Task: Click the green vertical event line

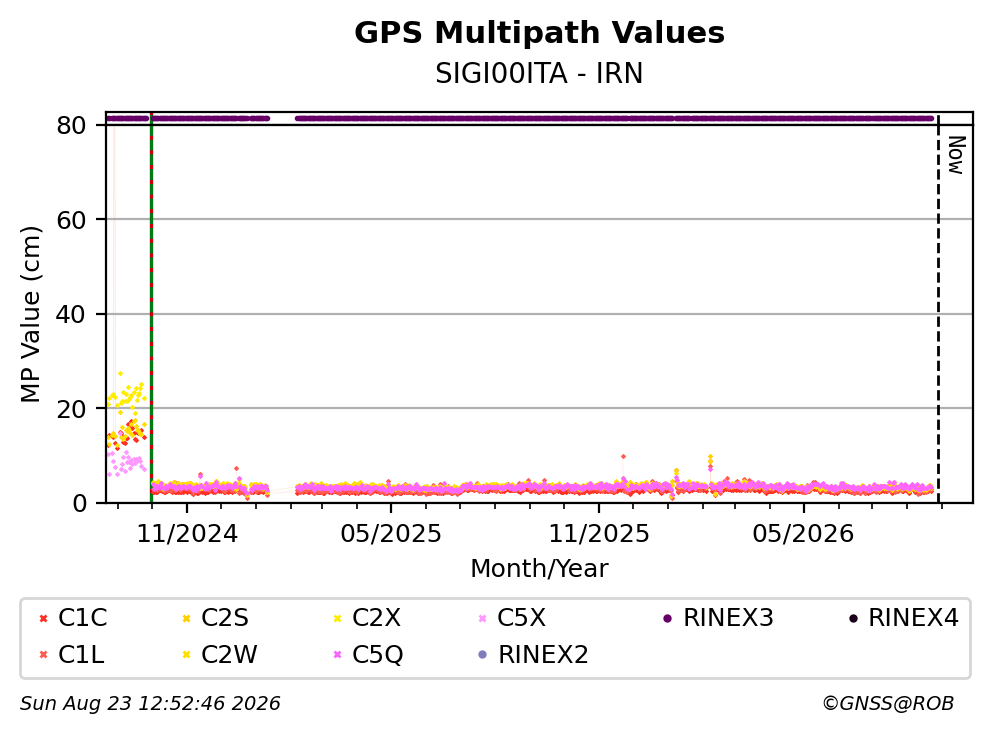Action: [x=151, y=308]
